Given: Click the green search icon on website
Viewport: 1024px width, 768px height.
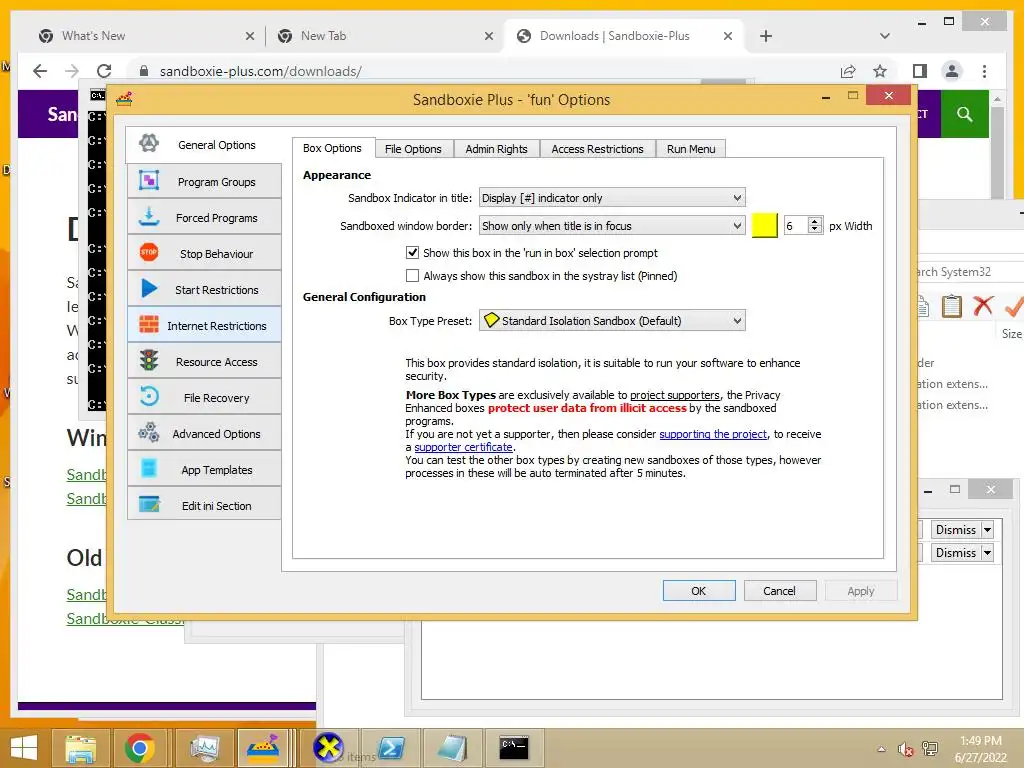Looking at the screenshot, I should point(965,114).
